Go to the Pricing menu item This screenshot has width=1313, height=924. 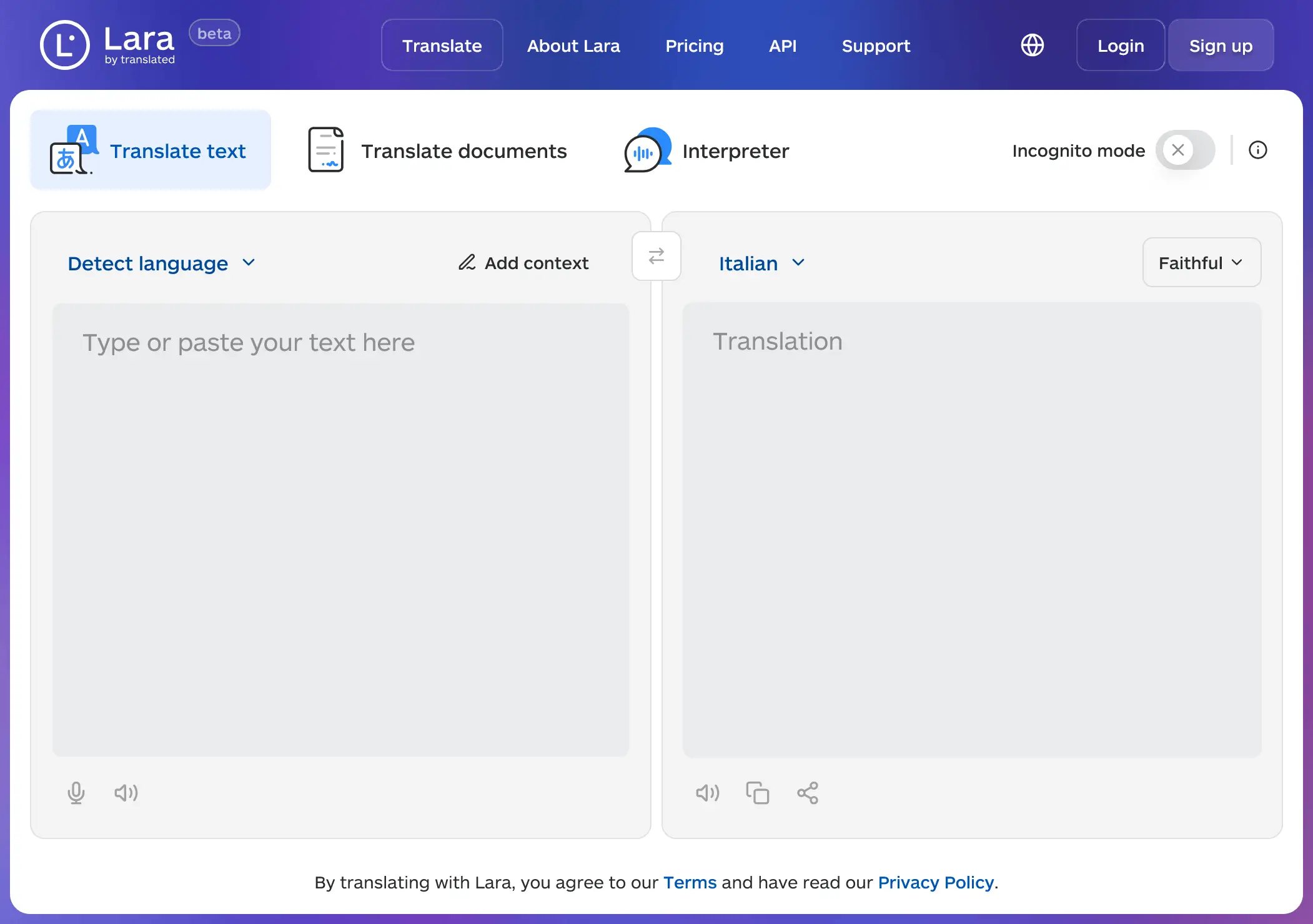694,46
